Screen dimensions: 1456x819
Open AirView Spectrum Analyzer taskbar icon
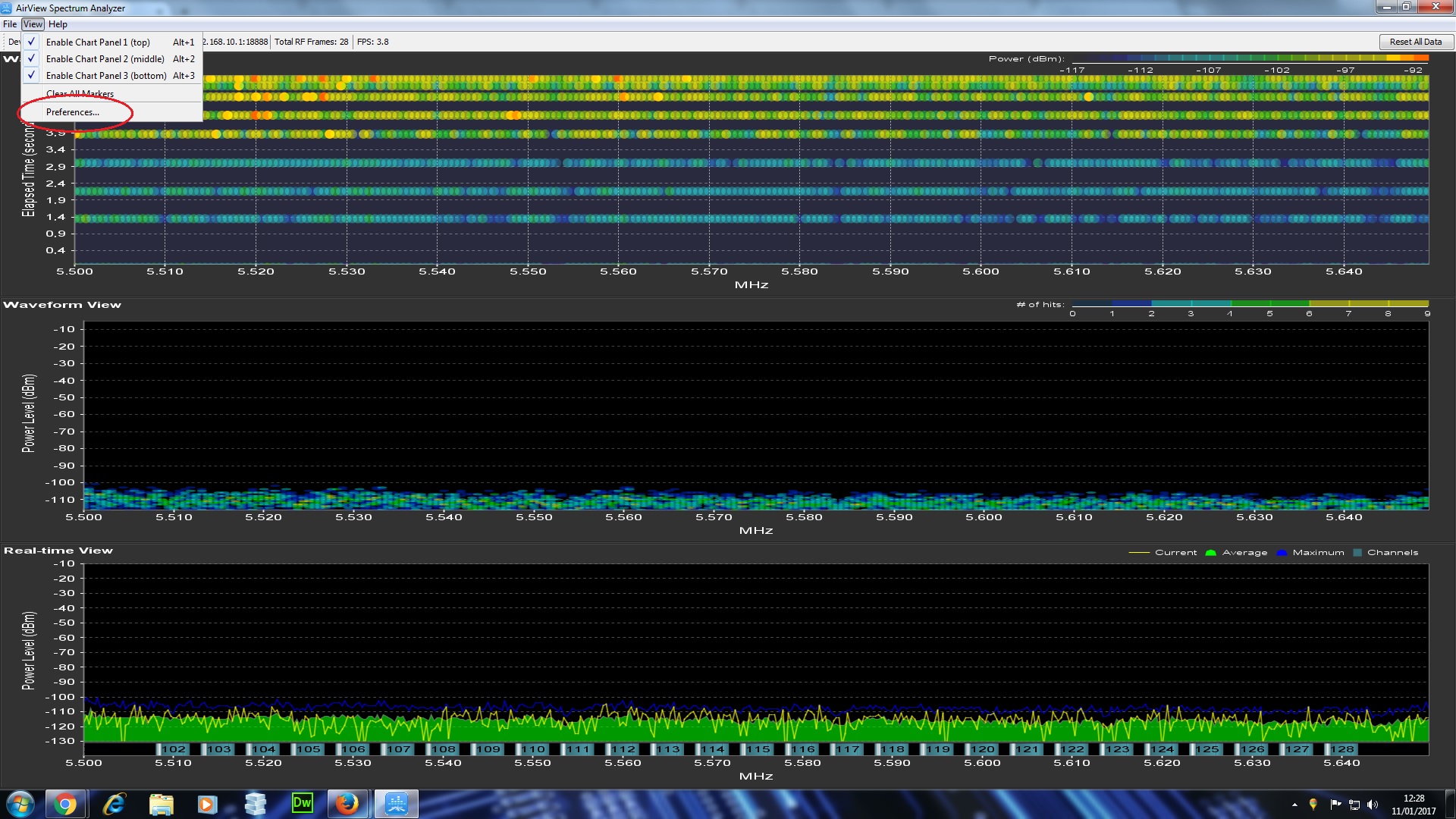(x=396, y=804)
